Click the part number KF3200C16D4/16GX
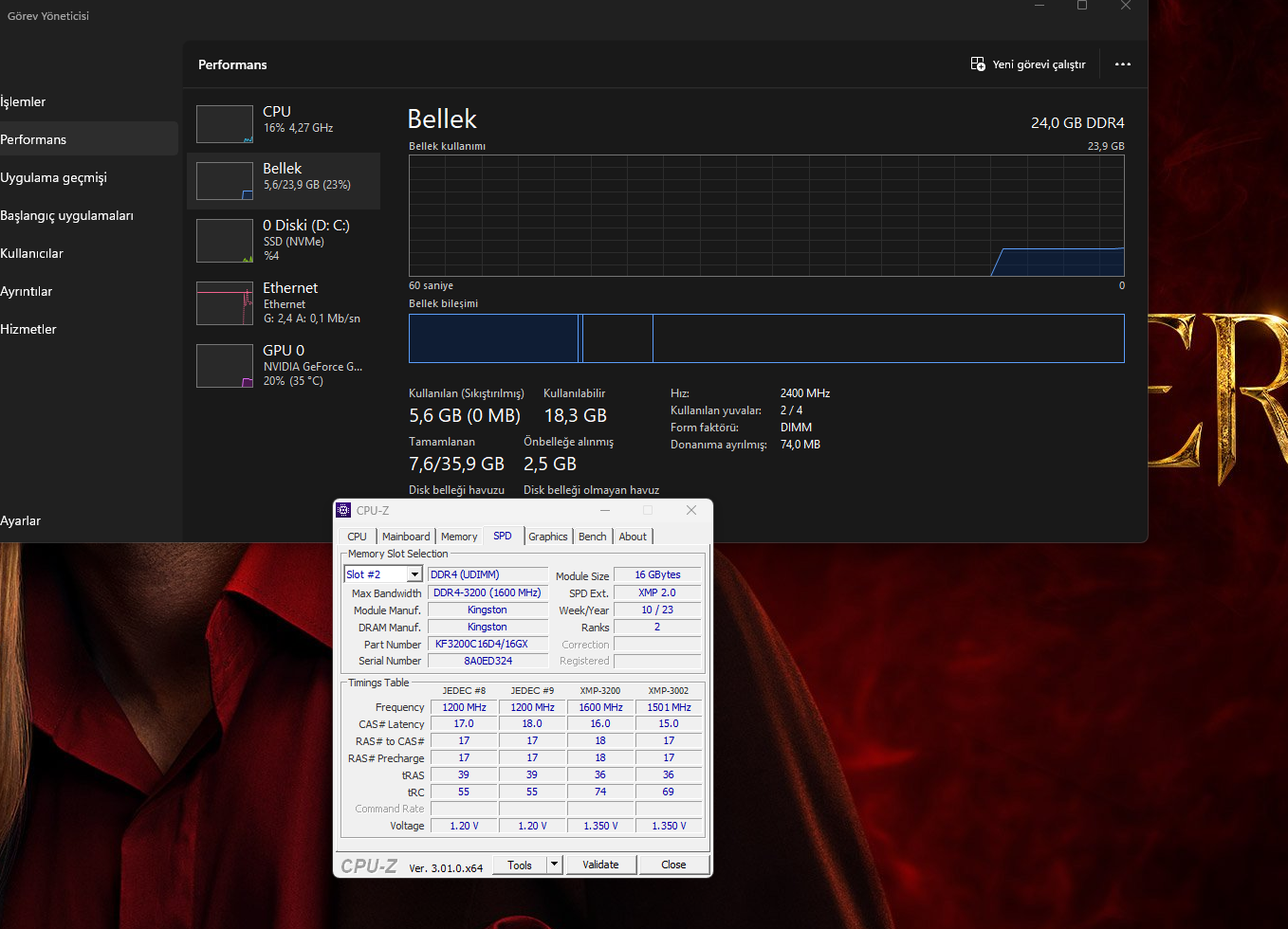 coord(488,644)
